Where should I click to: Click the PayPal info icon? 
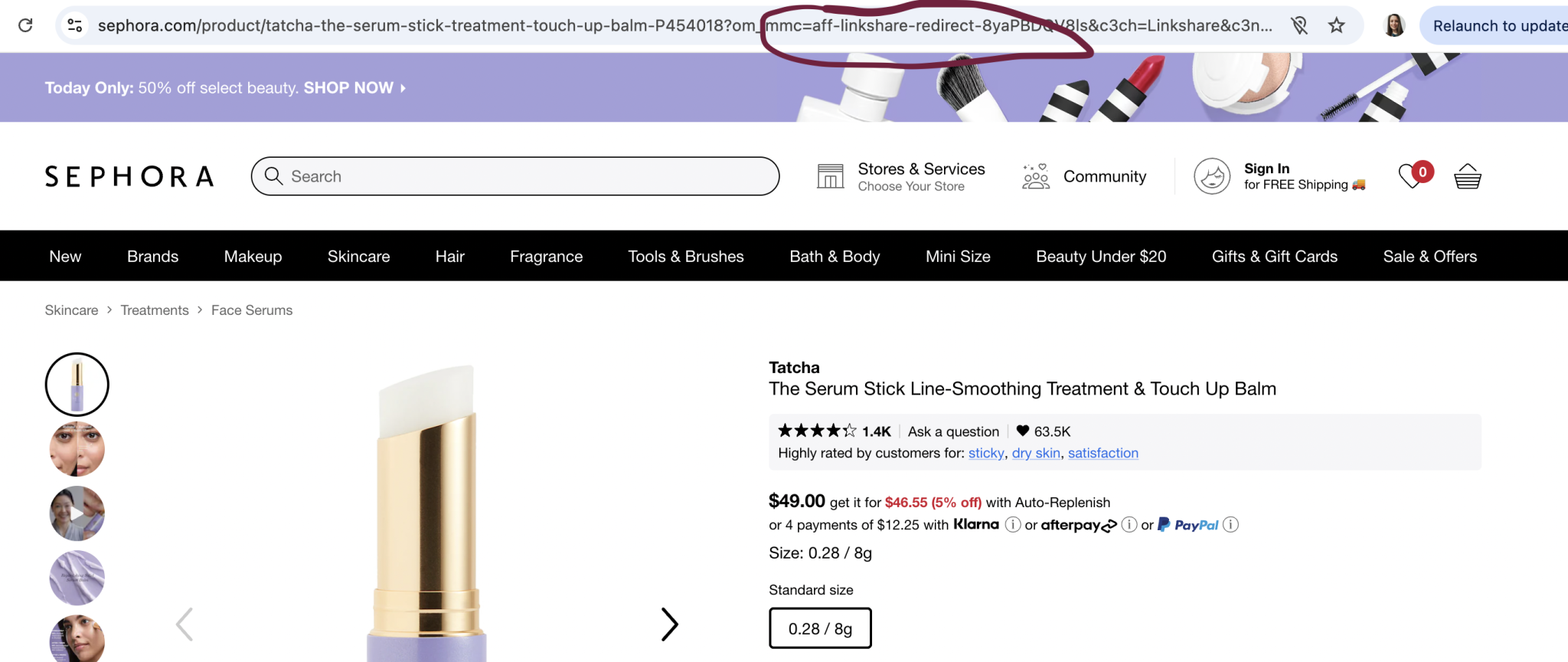pyautogui.click(x=1230, y=525)
